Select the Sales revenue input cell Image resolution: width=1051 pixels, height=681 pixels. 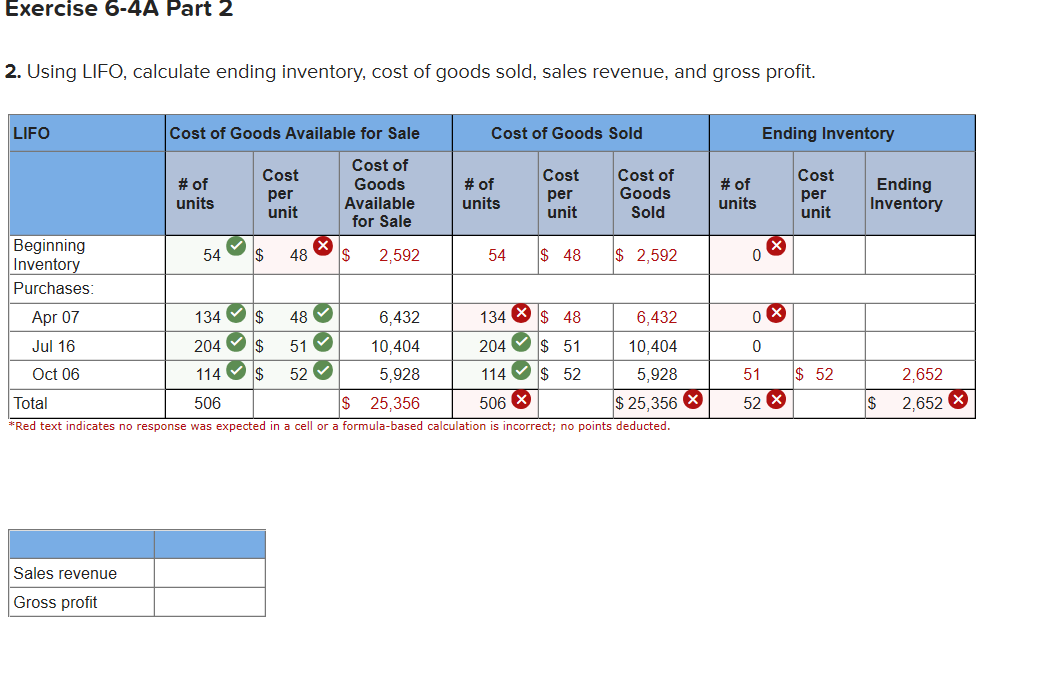click(x=210, y=573)
